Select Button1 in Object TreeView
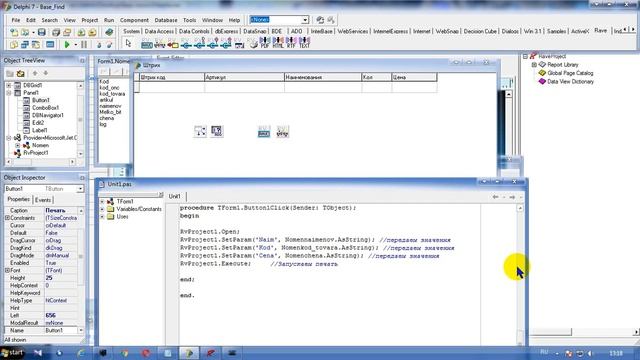 tap(40, 100)
